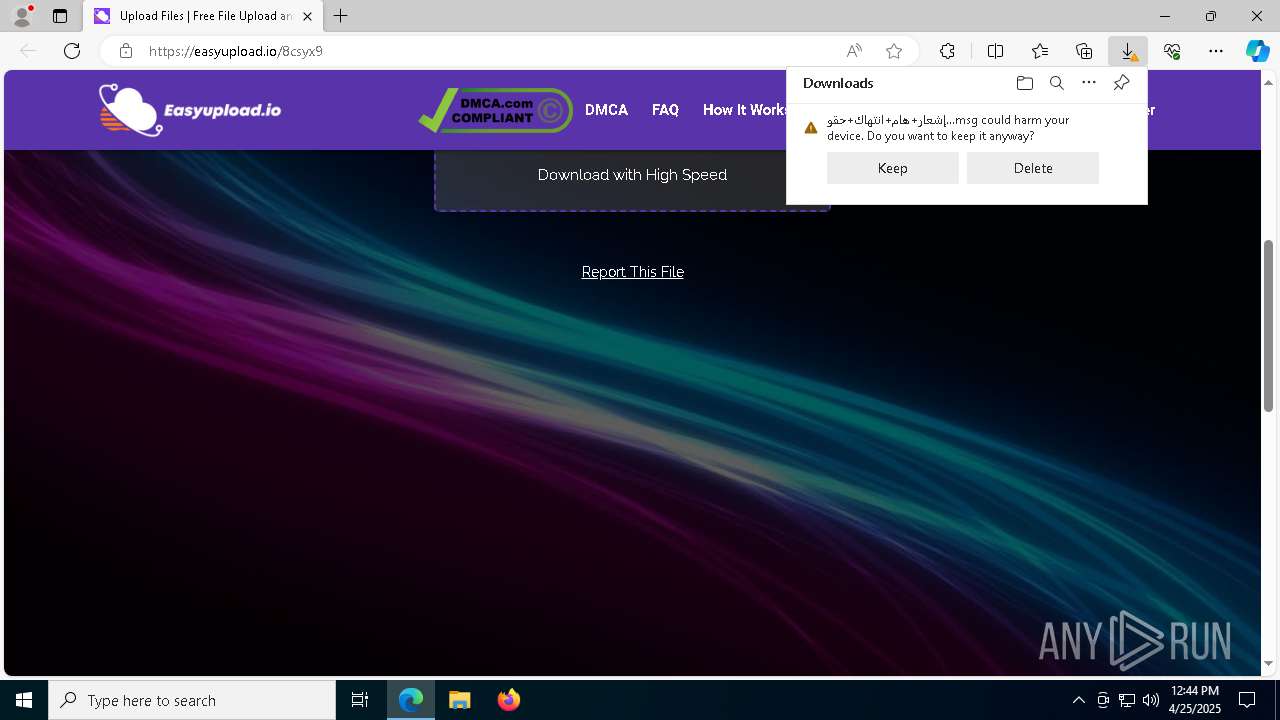Image resolution: width=1280 pixels, height=720 pixels.
Task: Open a new tab with the plus button
Action: (x=341, y=16)
